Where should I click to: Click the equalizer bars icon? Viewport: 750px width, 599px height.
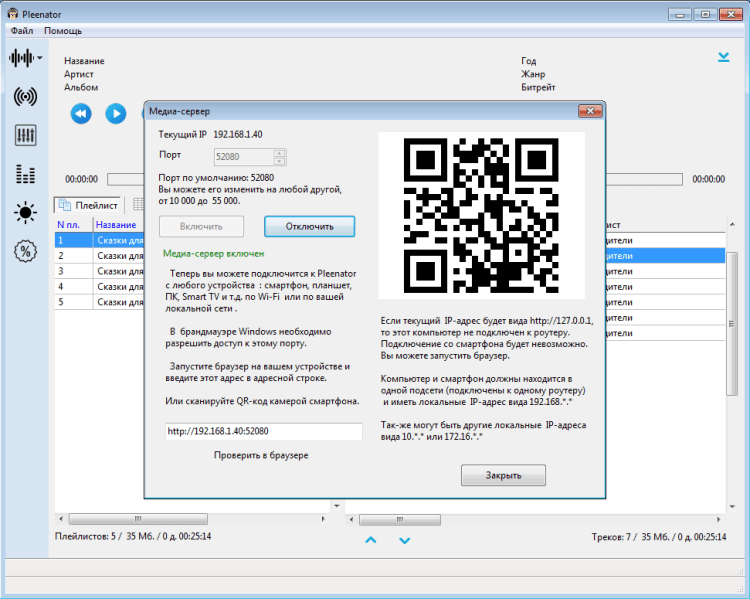pyautogui.click(x=26, y=174)
